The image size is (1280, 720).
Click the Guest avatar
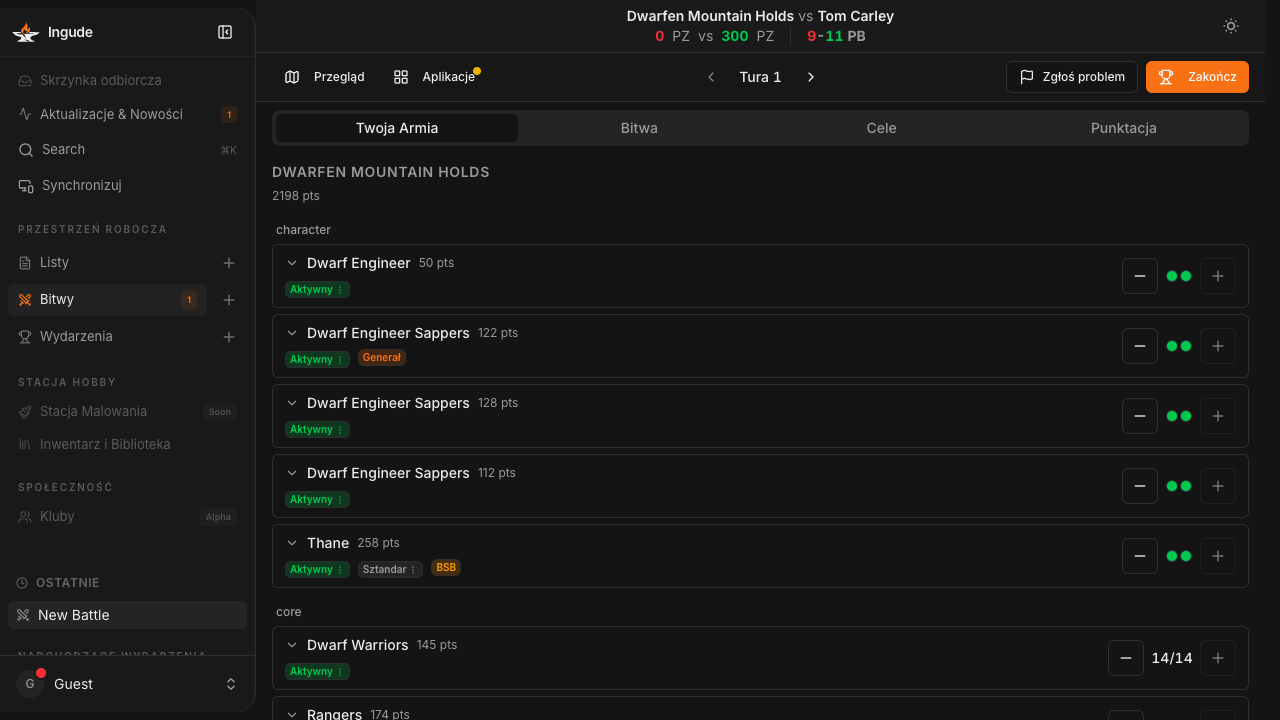[x=30, y=684]
